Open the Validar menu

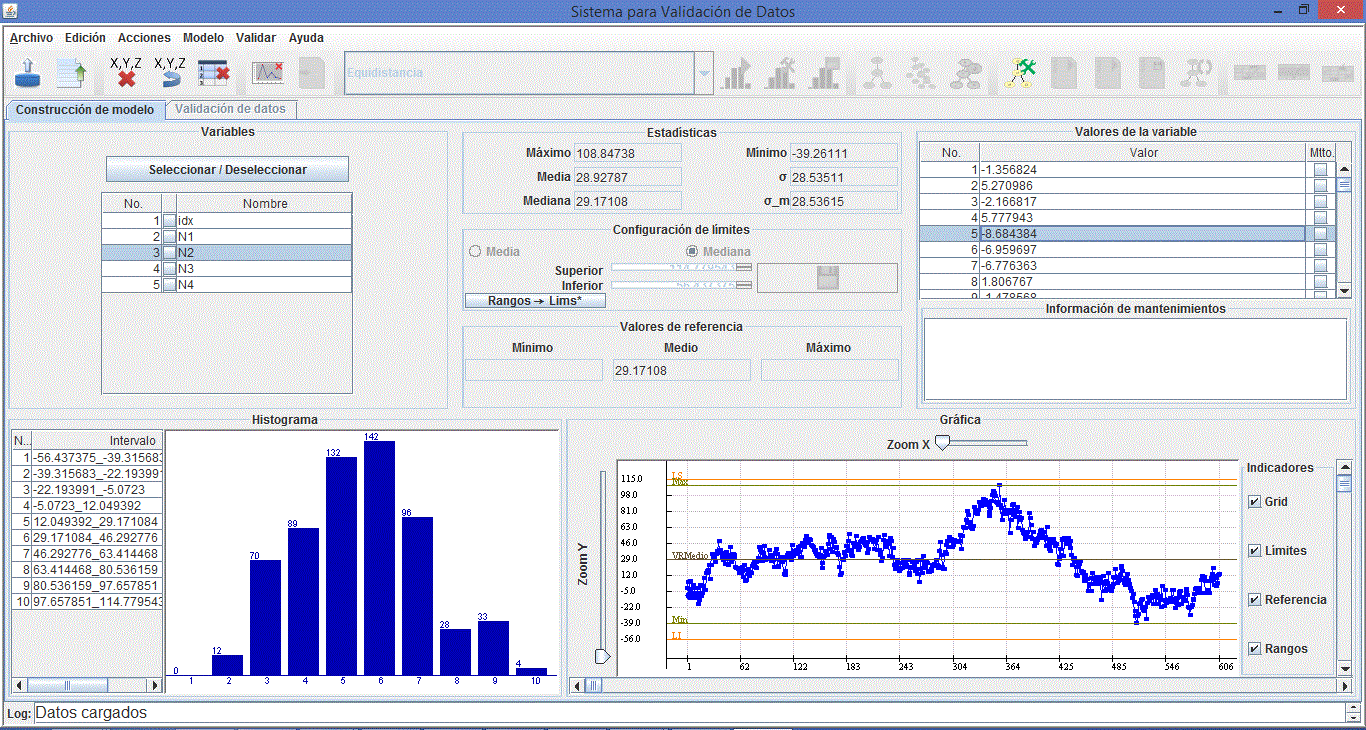coord(256,37)
